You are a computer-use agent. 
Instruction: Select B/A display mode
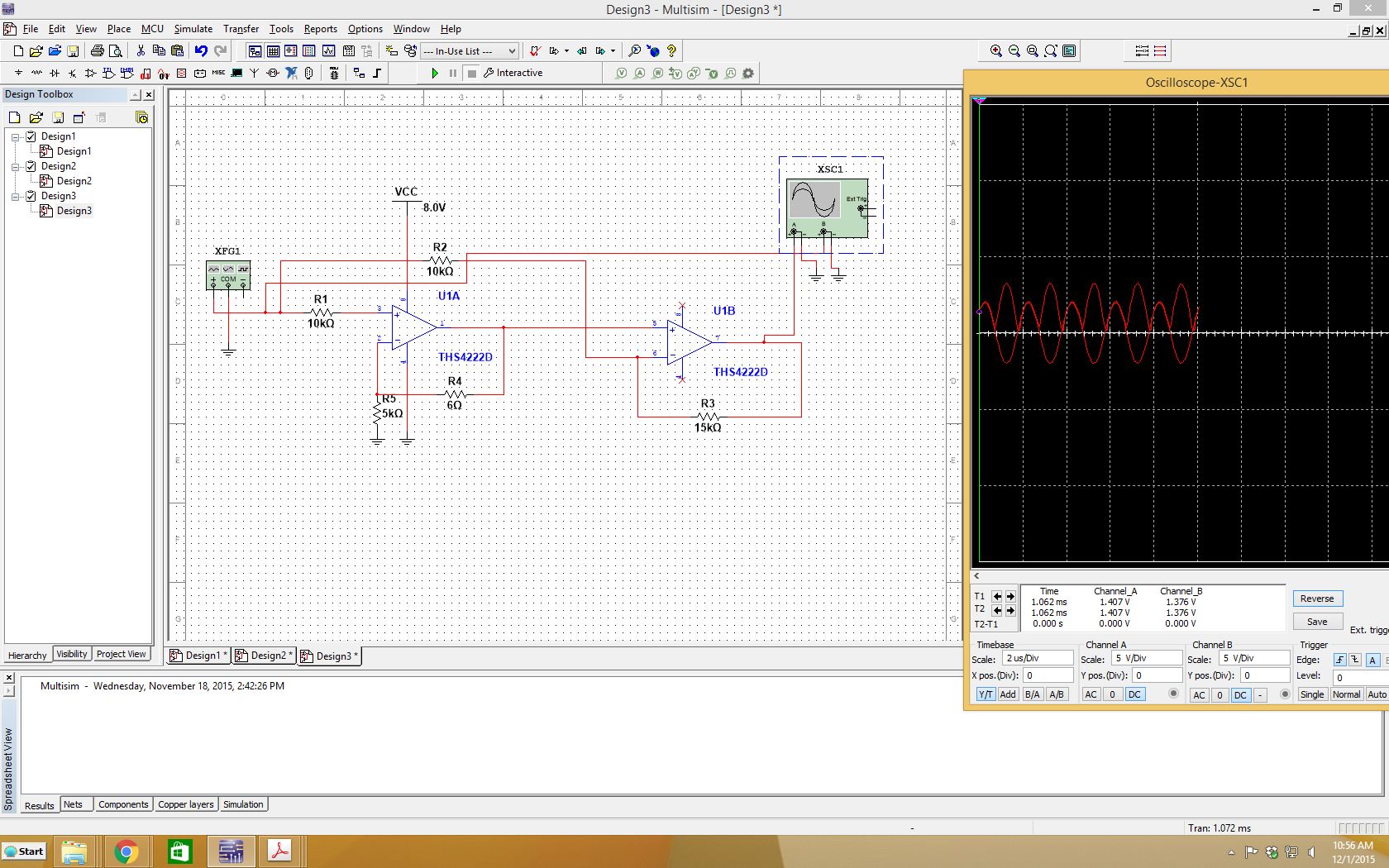point(1033,694)
